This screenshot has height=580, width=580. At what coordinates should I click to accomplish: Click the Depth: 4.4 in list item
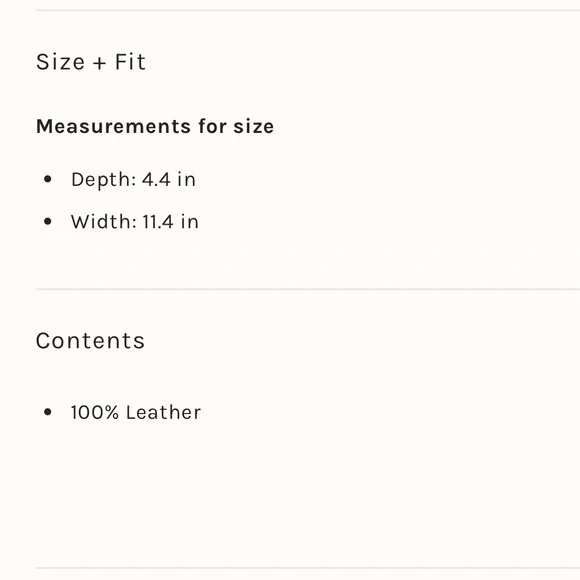(x=133, y=180)
